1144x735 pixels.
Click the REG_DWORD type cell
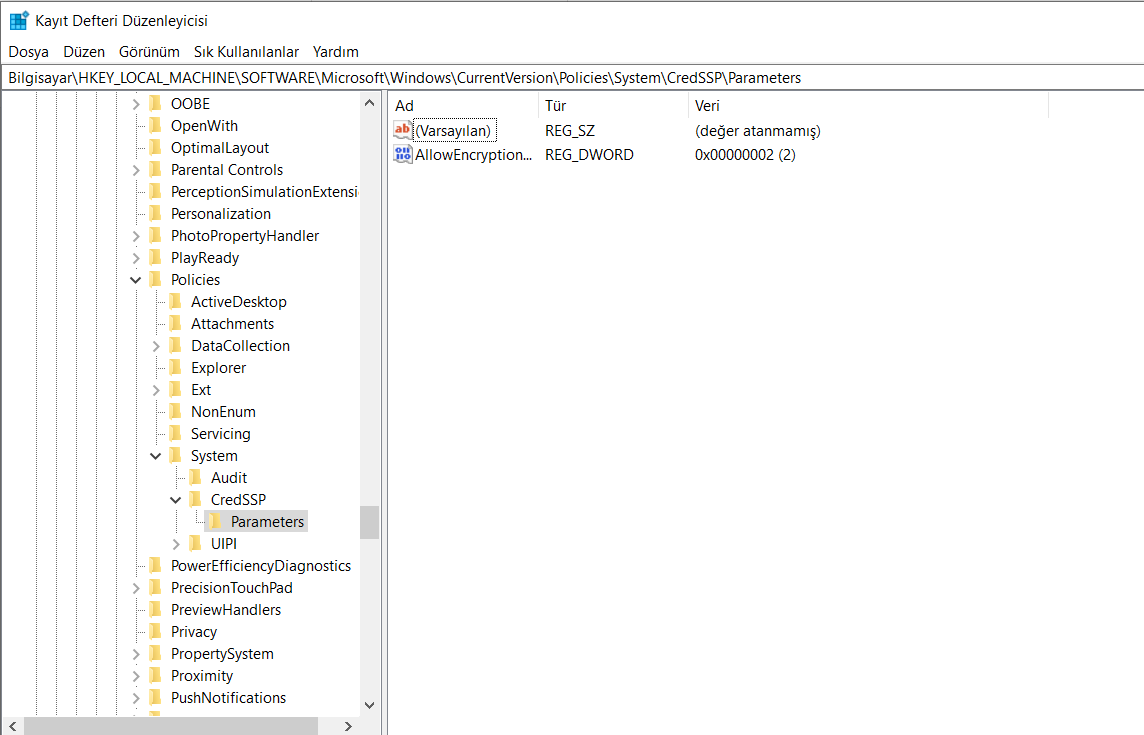pos(589,155)
